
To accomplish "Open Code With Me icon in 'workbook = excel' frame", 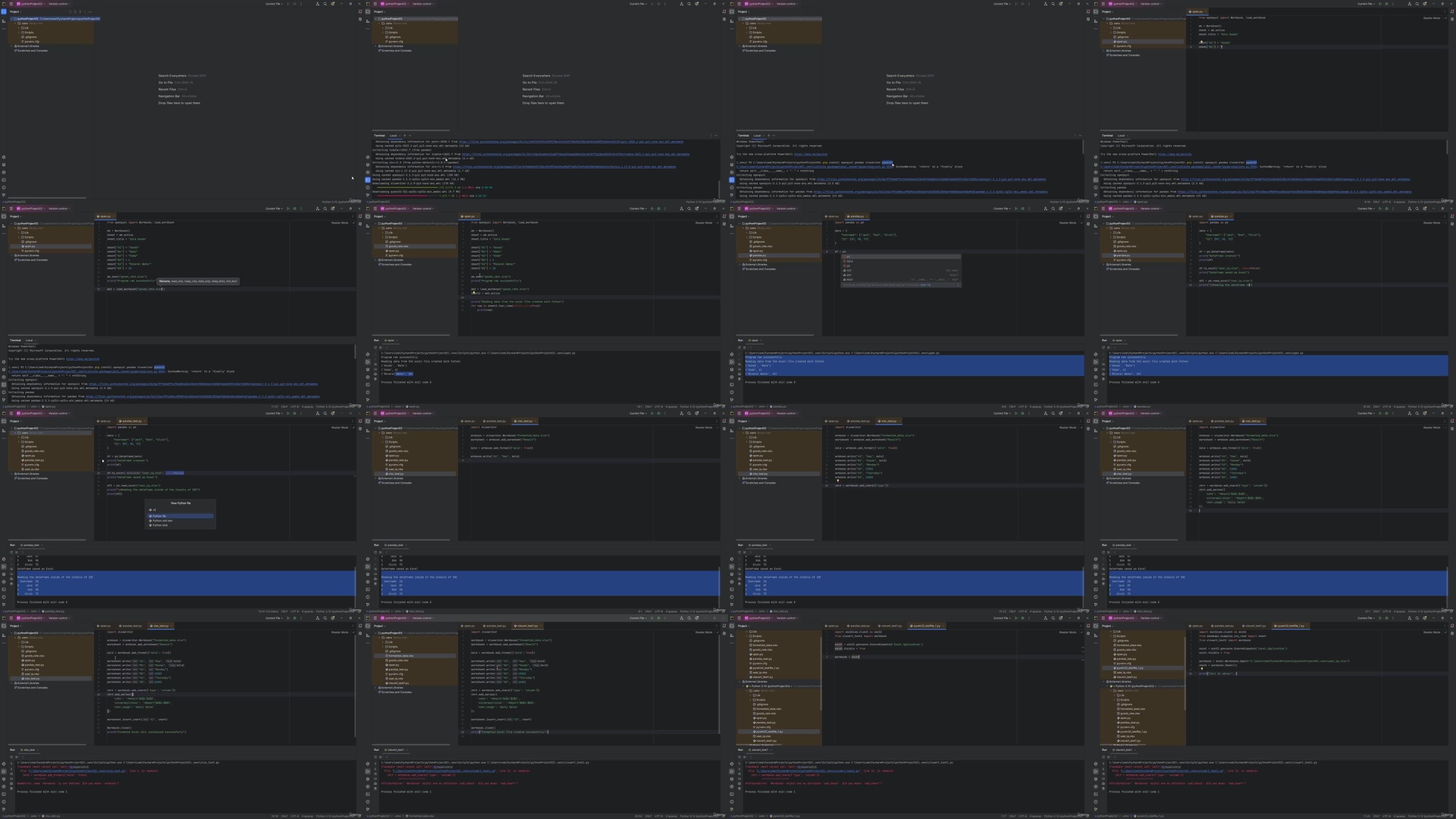I will [x=1046, y=618].
